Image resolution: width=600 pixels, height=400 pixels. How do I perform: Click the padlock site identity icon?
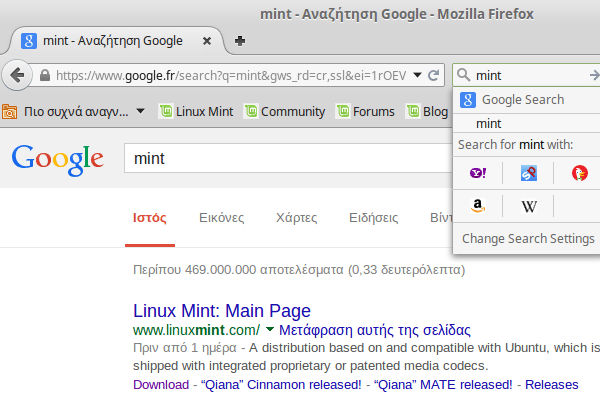(45, 75)
